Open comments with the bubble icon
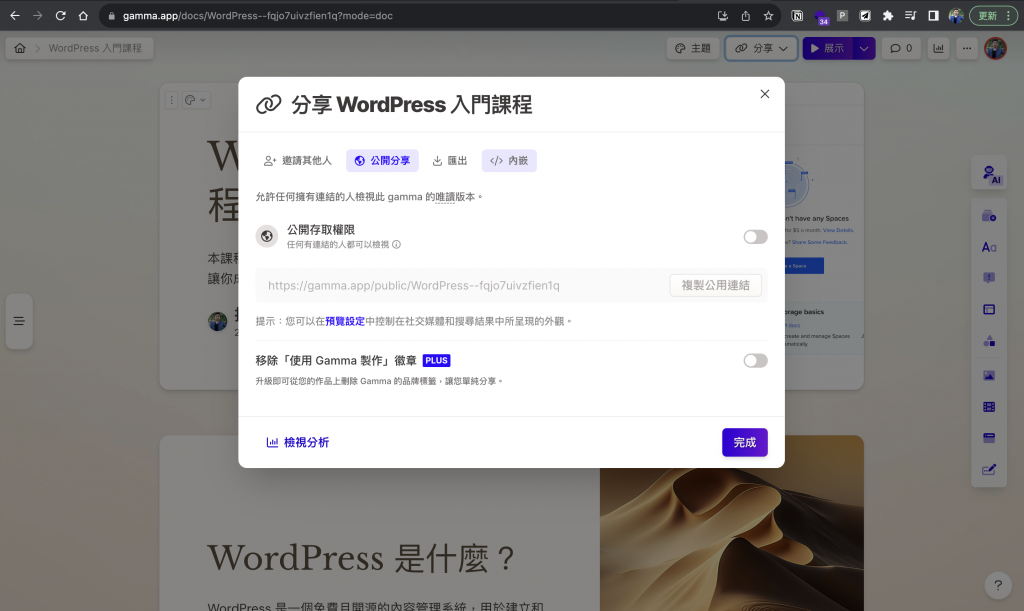1024x611 pixels. click(901, 48)
